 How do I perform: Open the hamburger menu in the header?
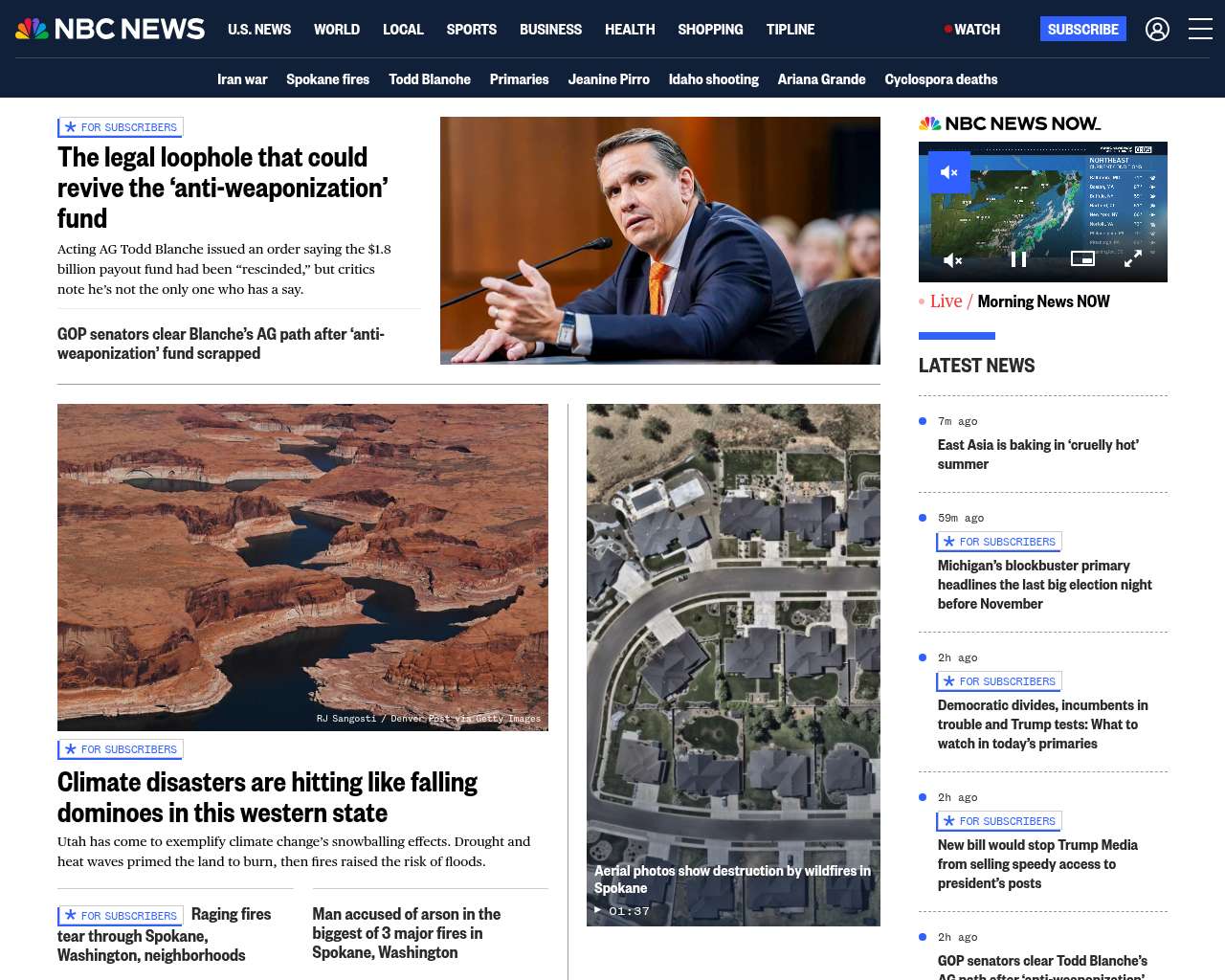(x=1200, y=30)
